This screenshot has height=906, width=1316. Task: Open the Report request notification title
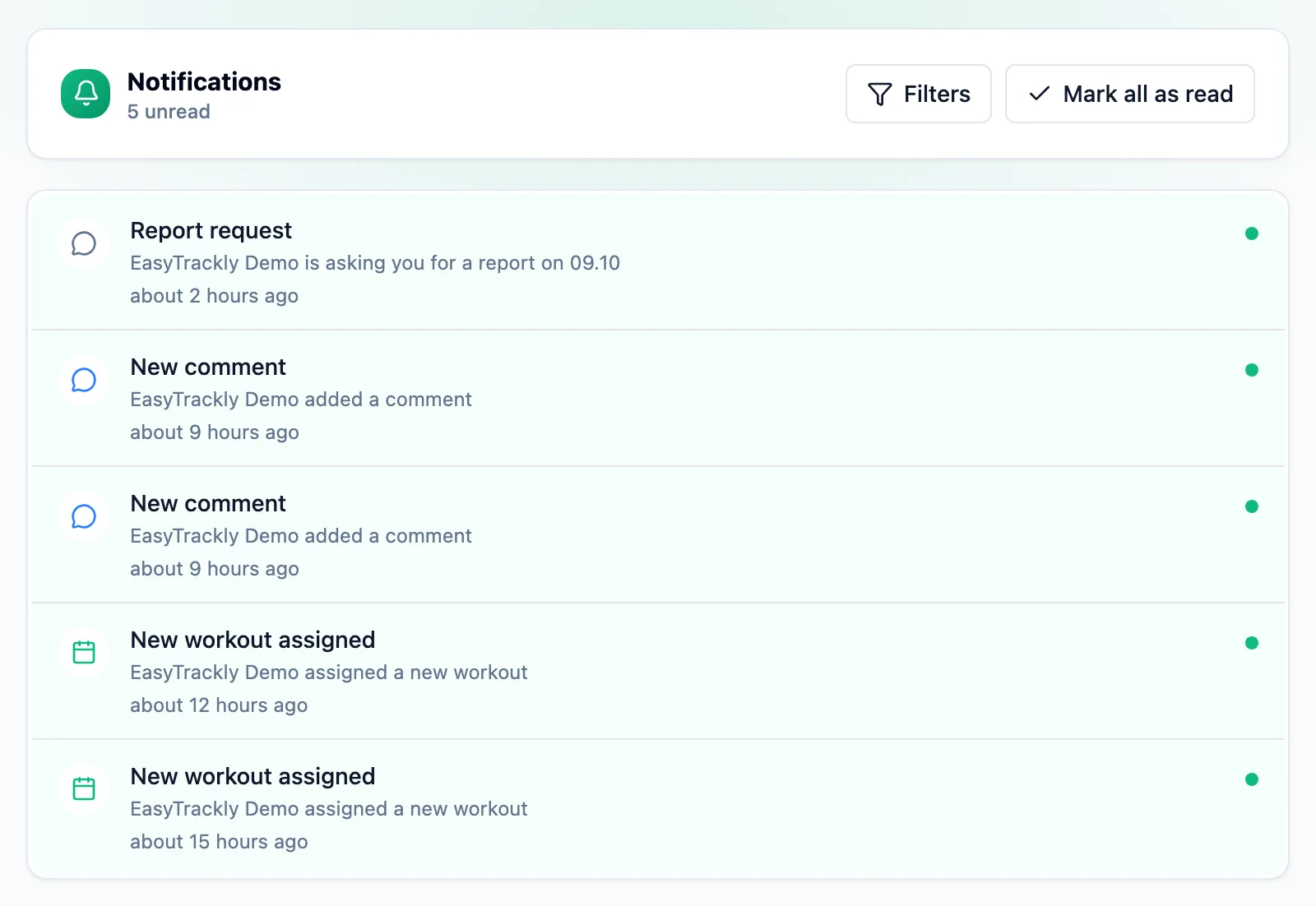[211, 231]
